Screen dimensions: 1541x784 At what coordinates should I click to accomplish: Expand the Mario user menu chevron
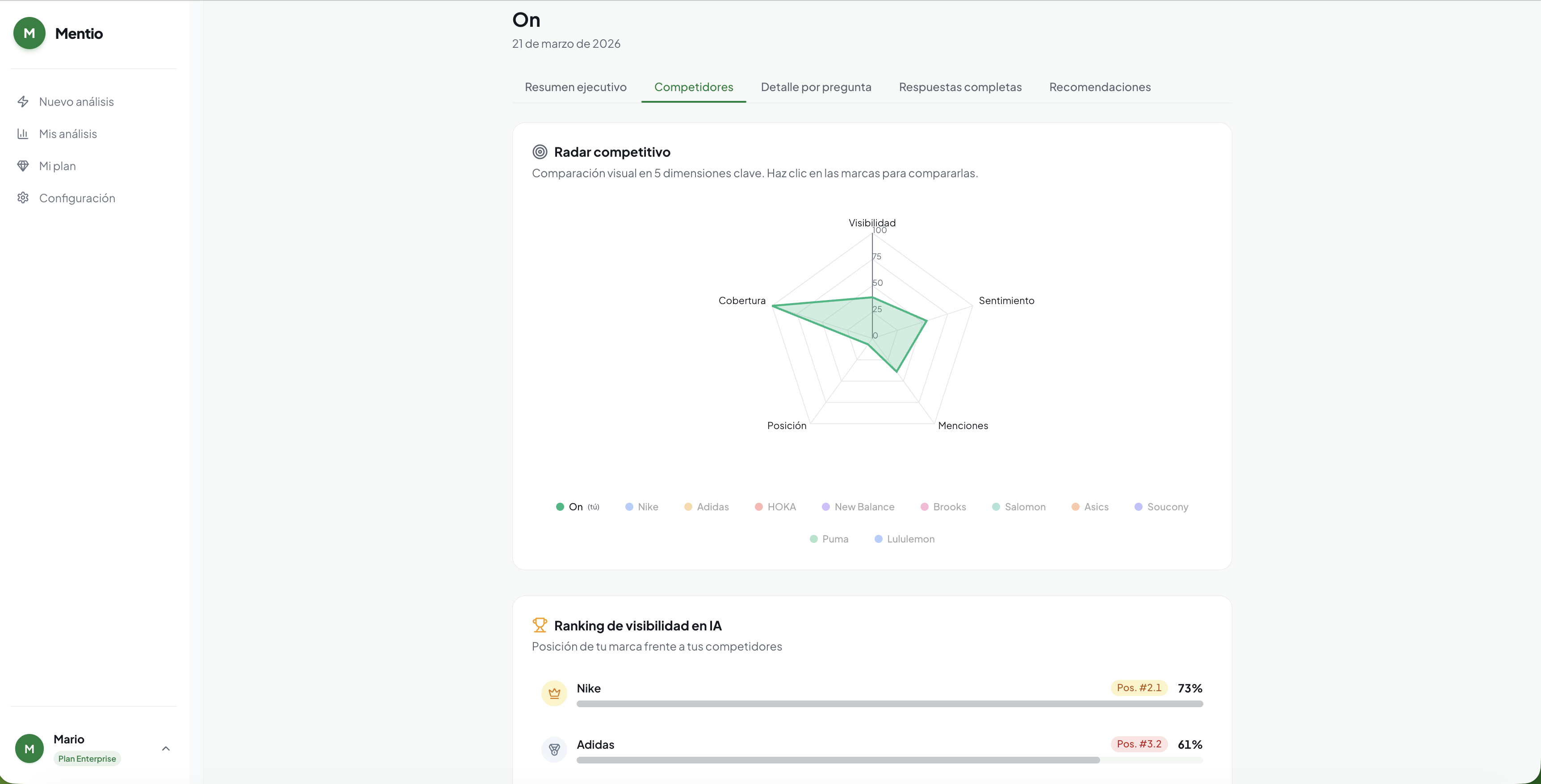166,749
